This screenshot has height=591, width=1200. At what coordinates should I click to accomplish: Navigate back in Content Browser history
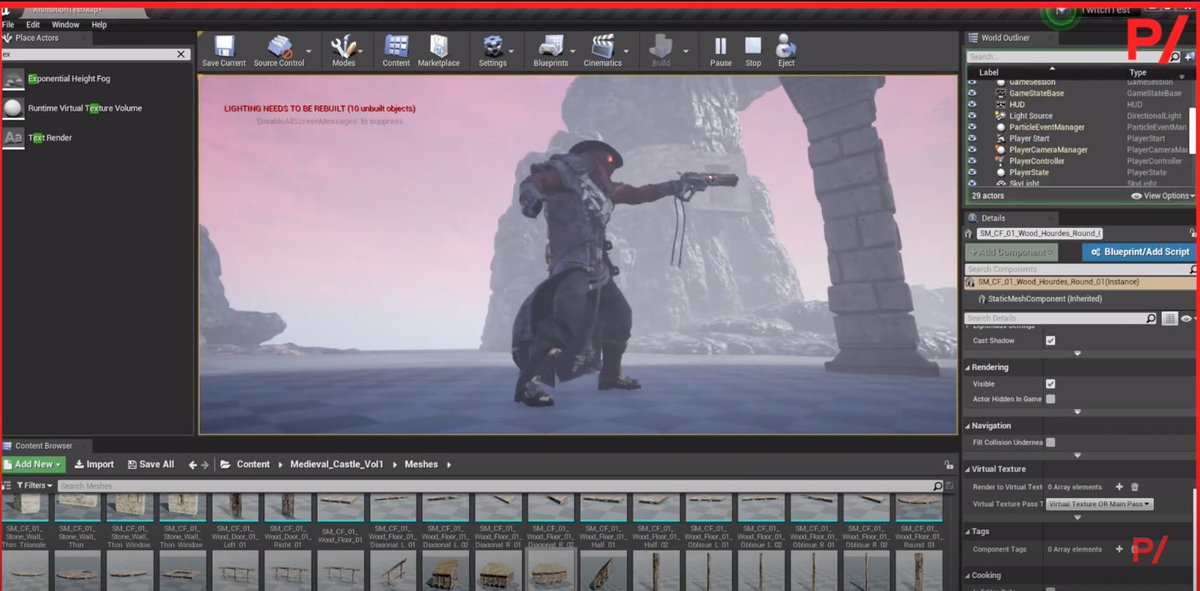point(193,464)
